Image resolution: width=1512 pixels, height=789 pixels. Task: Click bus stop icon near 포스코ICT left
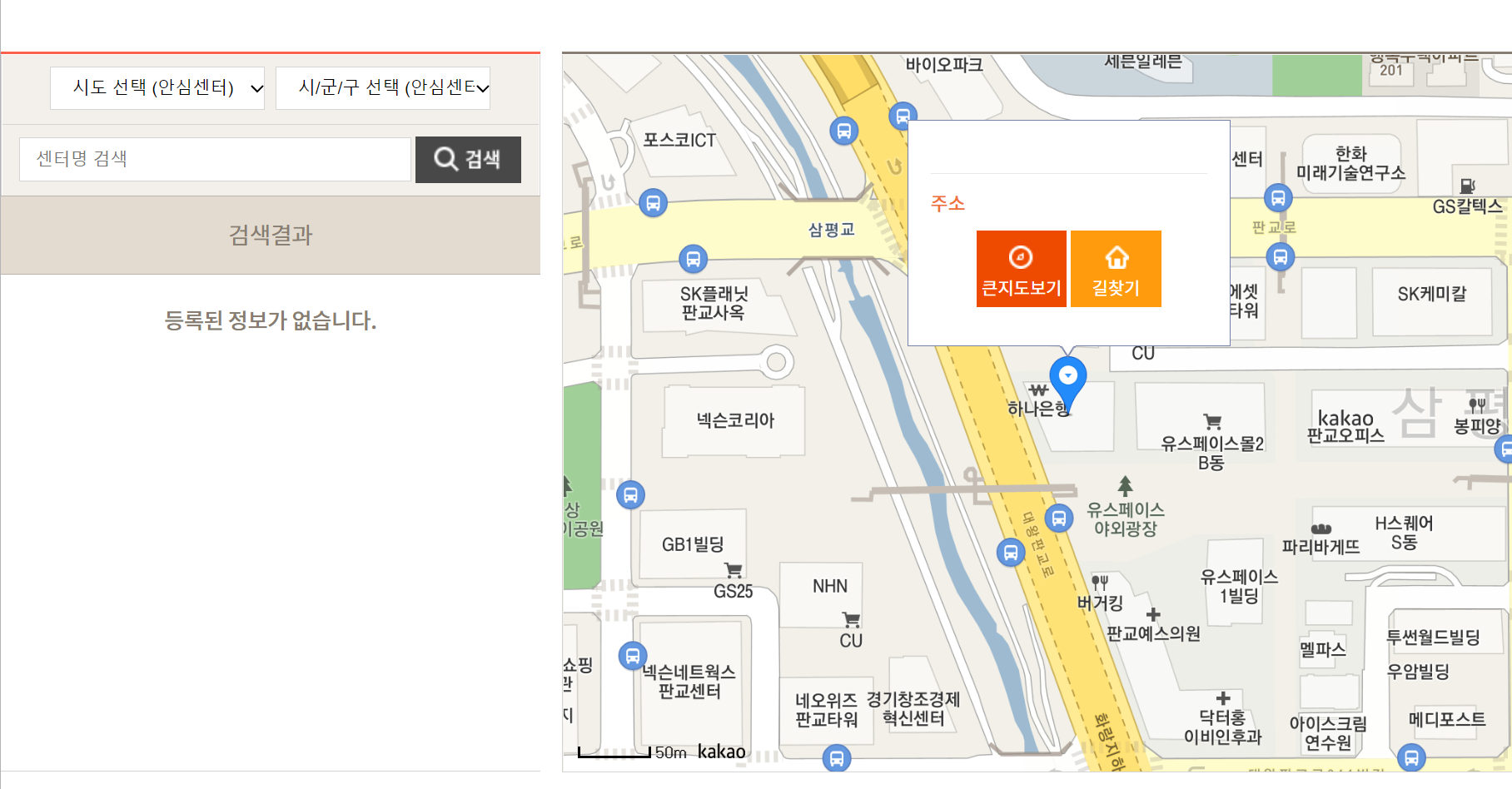click(654, 202)
